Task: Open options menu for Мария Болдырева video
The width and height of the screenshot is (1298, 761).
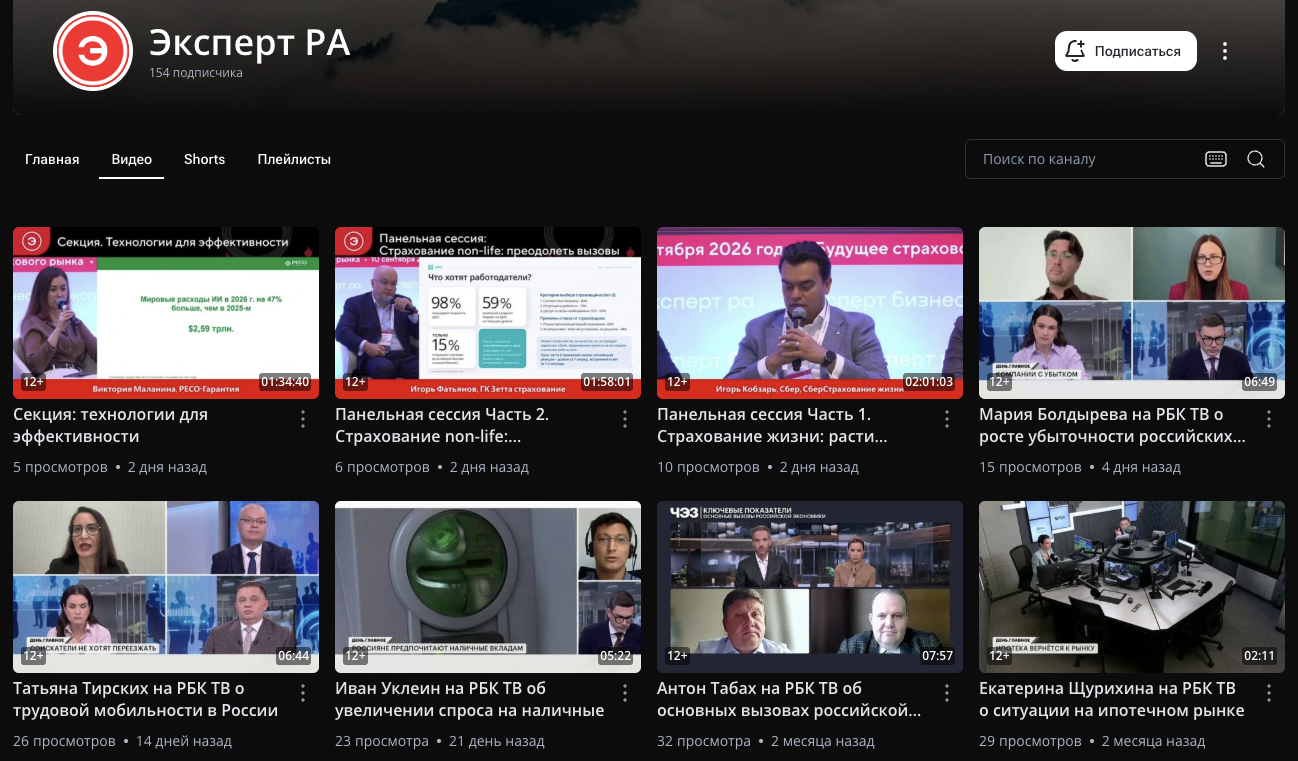Action: click(x=1269, y=419)
